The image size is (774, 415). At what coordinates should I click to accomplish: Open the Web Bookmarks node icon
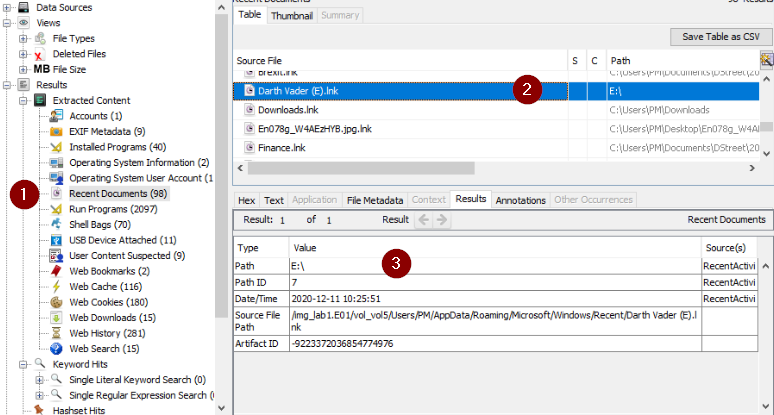(57, 271)
